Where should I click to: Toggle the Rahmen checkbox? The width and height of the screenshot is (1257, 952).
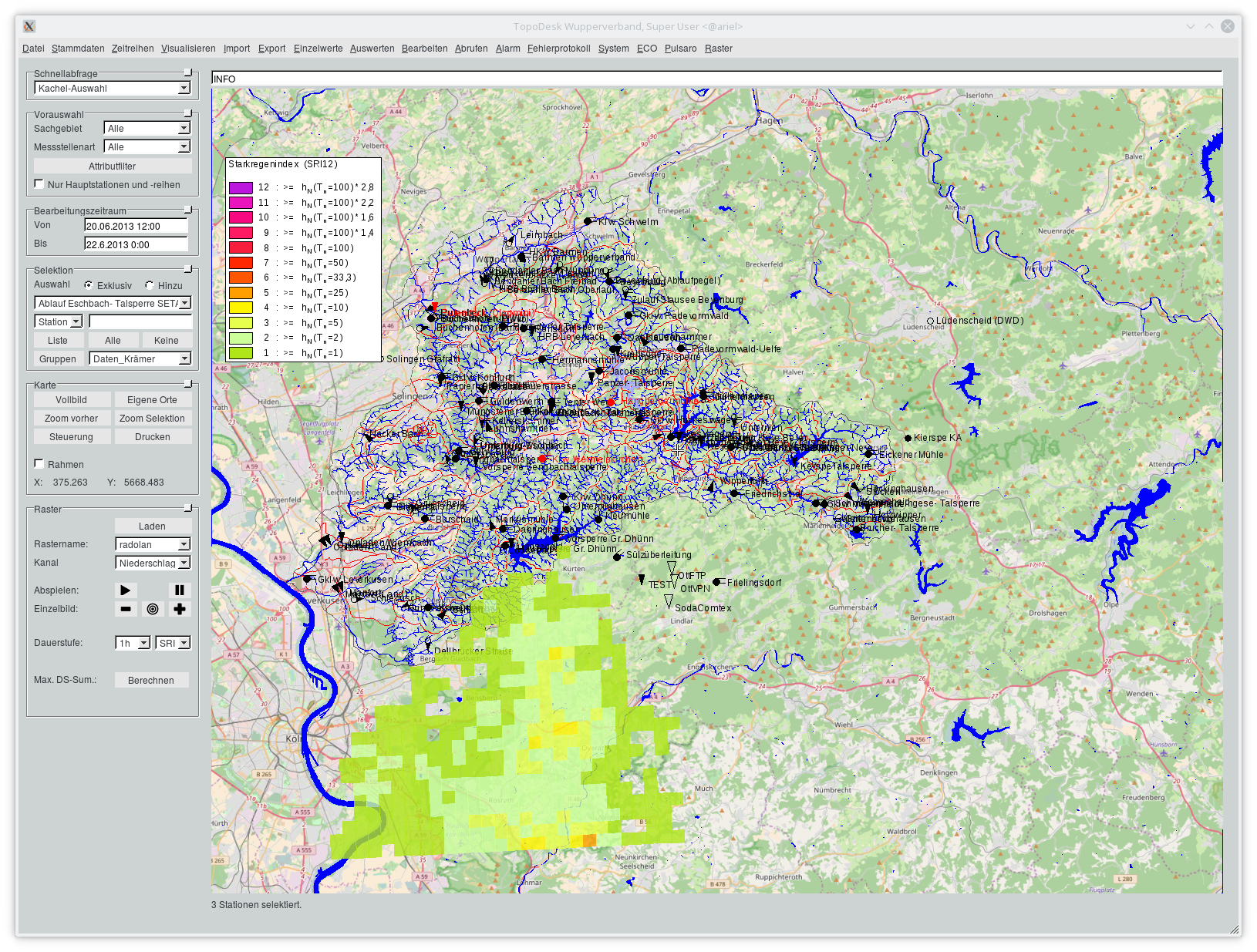click(x=39, y=464)
